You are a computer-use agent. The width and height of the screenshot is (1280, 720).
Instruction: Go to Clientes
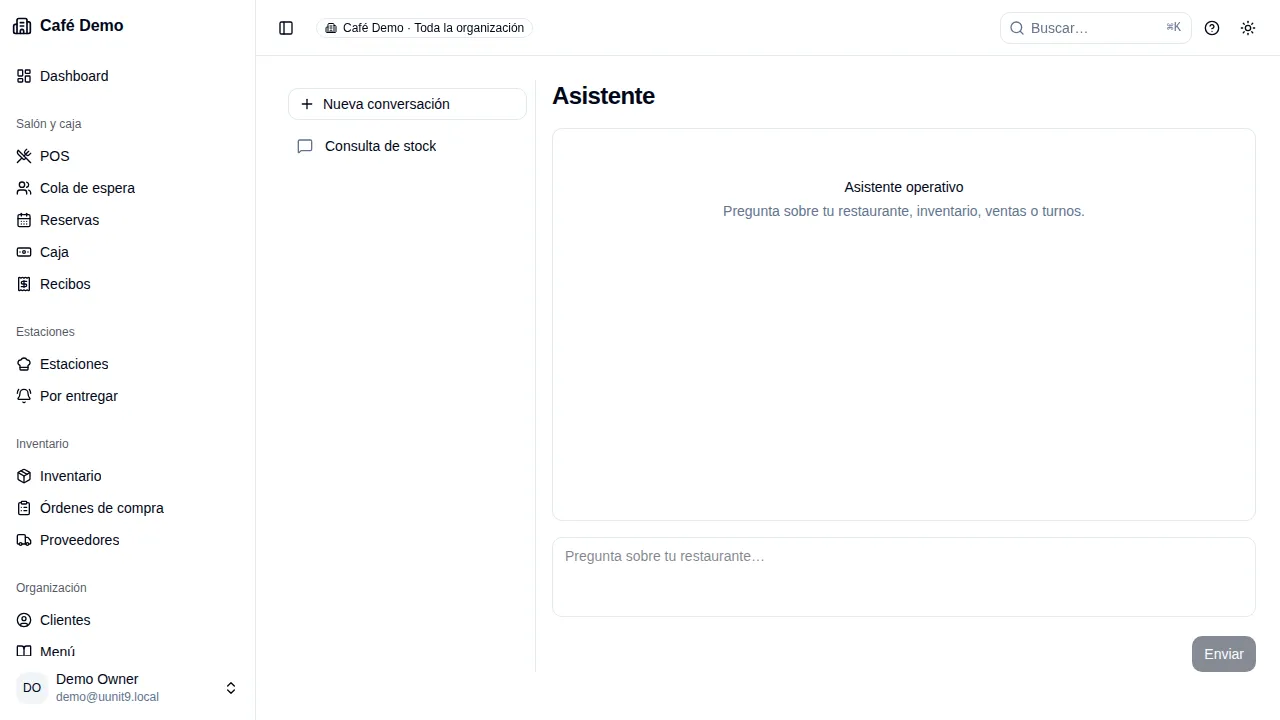tap(128, 620)
